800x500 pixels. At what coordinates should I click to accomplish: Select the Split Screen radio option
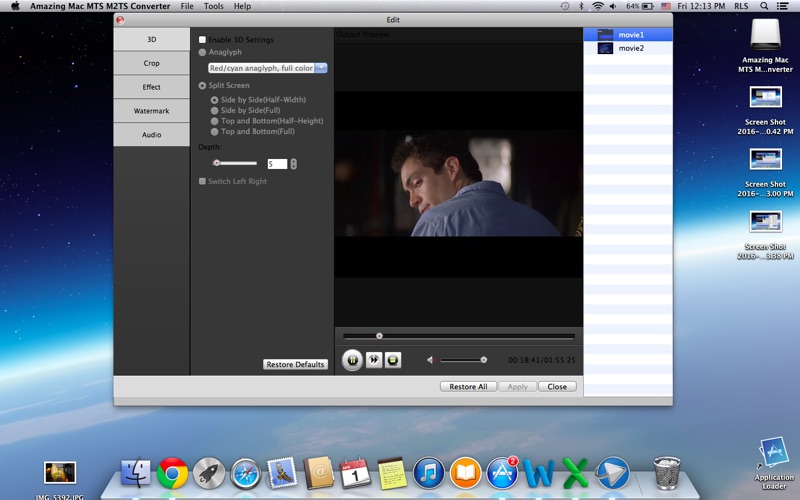203,86
